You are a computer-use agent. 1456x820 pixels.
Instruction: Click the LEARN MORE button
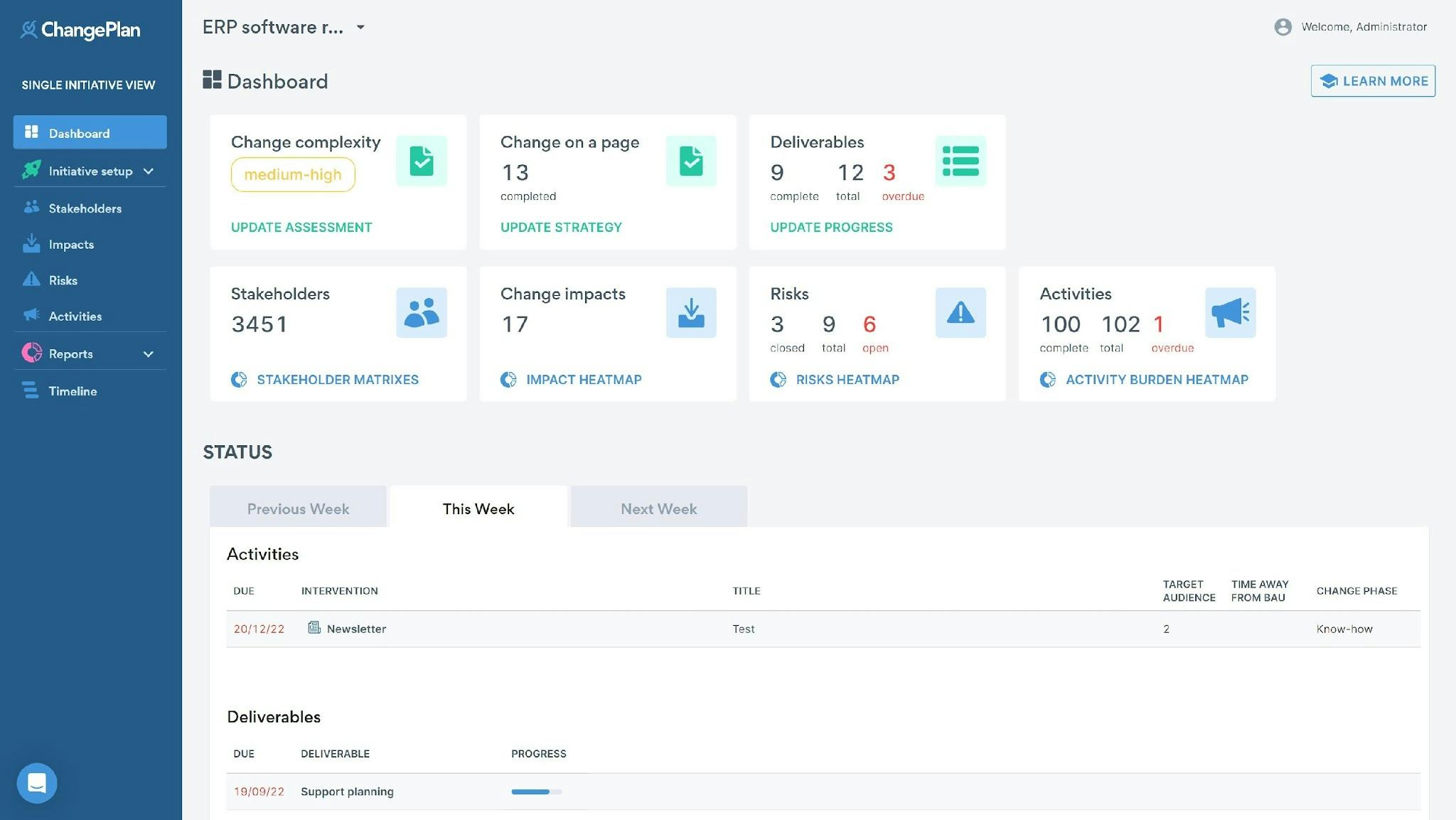pyautogui.click(x=1372, y=80)
